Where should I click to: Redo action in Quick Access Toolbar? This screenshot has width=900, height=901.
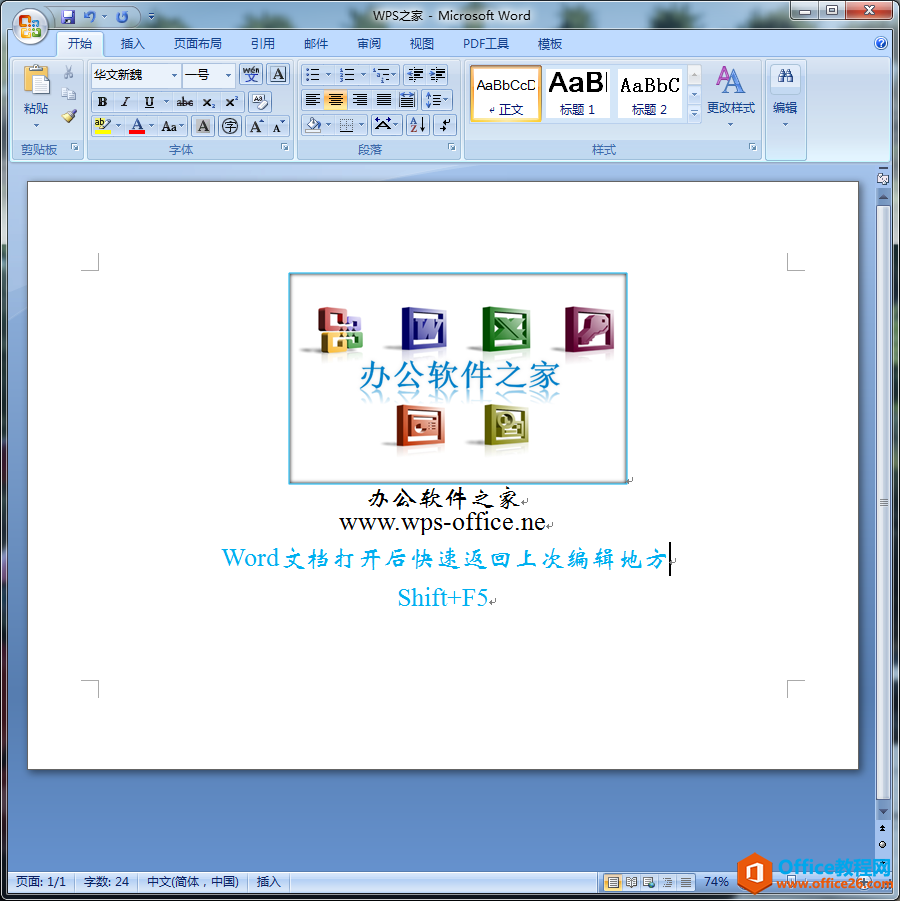point(122,17)
